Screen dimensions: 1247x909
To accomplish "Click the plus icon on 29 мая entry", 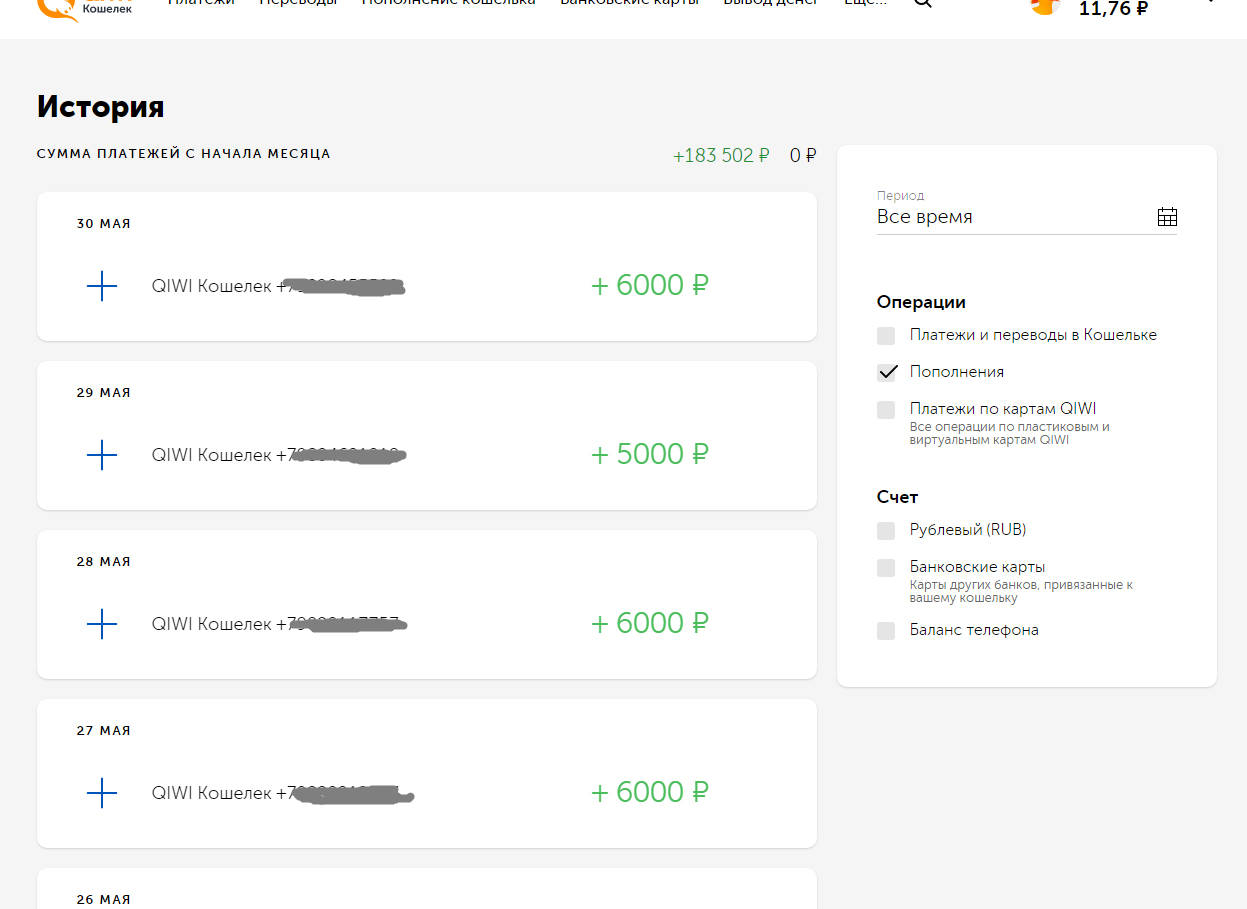I will click(102, 456).
